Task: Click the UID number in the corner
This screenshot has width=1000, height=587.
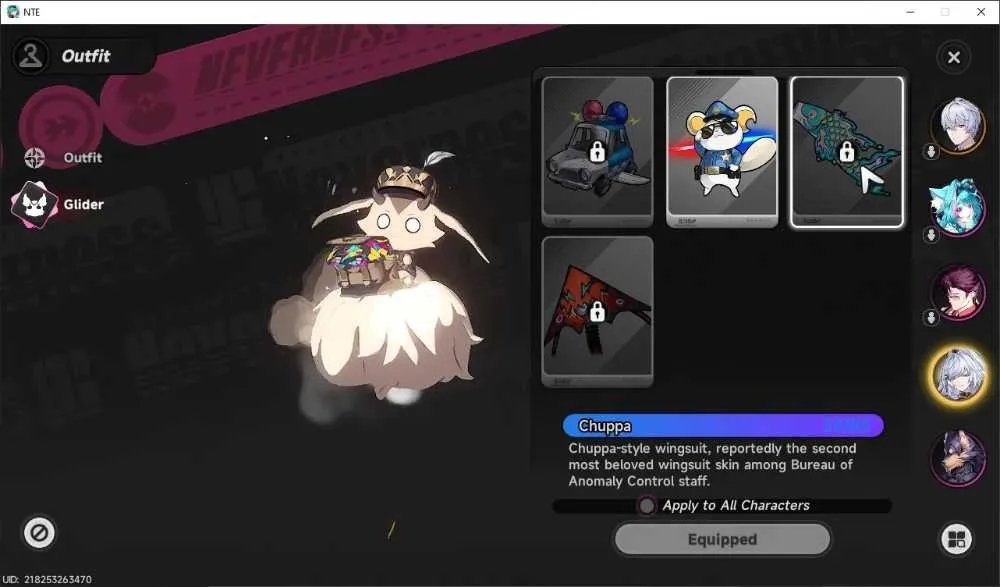Action: [47, 579]
